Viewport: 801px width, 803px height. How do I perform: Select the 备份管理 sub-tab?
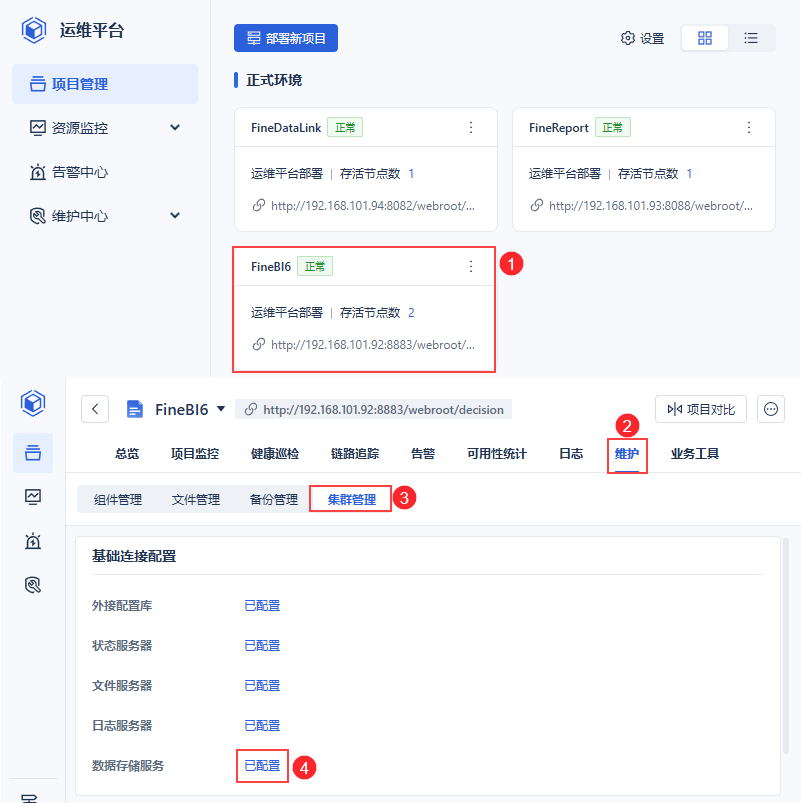(x=273, y=499)
